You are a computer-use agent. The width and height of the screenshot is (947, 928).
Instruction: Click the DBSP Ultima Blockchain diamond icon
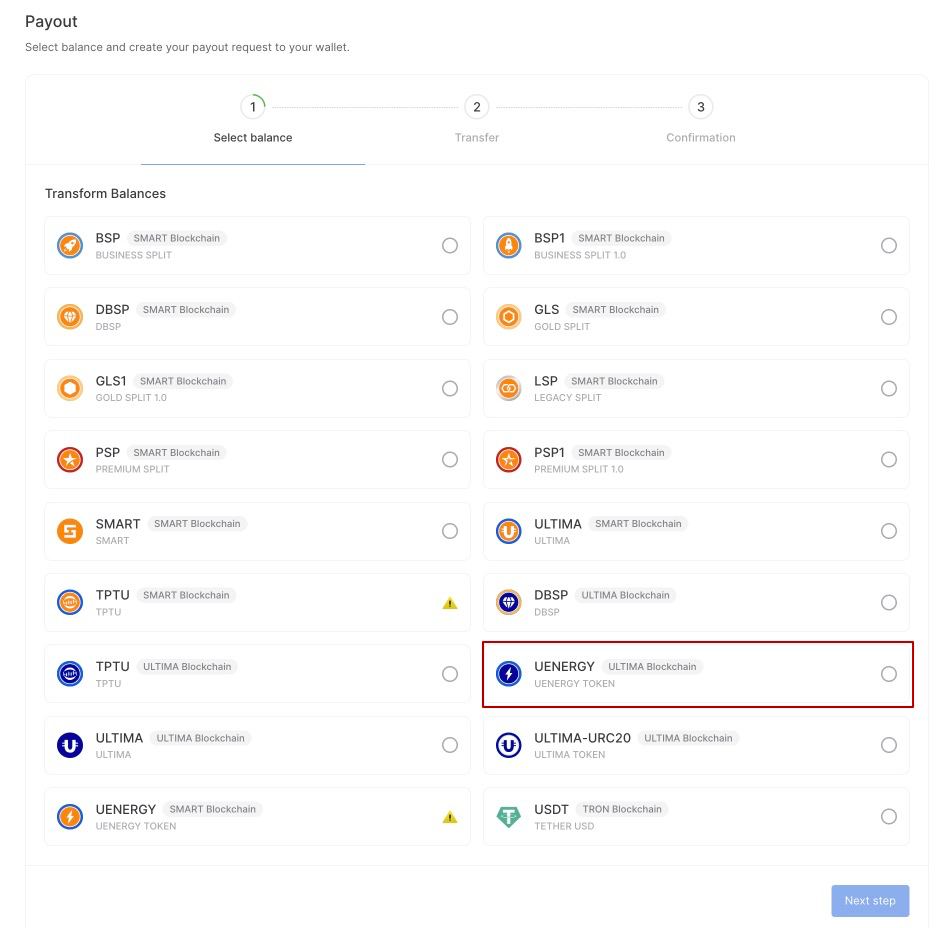pos(509,602)
